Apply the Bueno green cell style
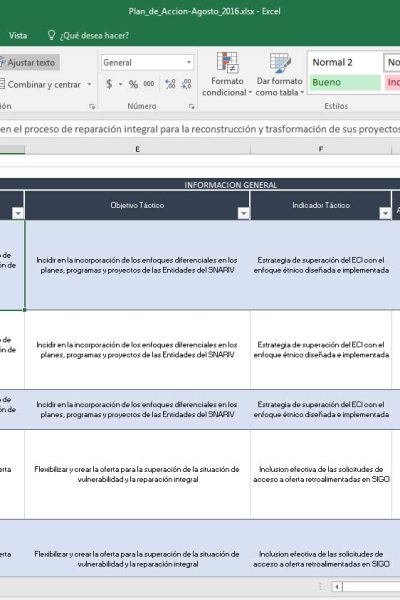 345,82
